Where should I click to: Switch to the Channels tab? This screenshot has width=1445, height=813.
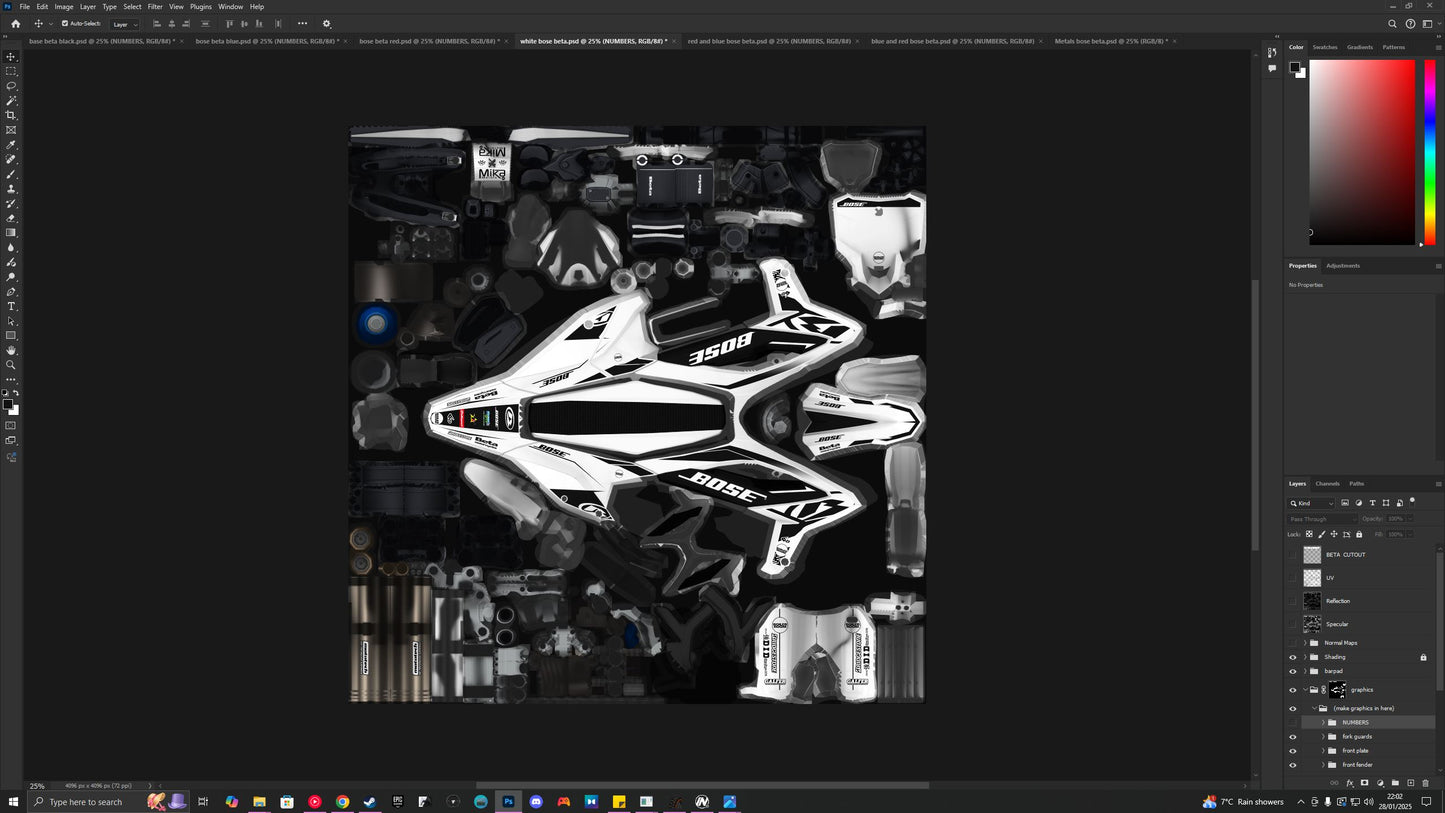click(x=1327, y=484)
